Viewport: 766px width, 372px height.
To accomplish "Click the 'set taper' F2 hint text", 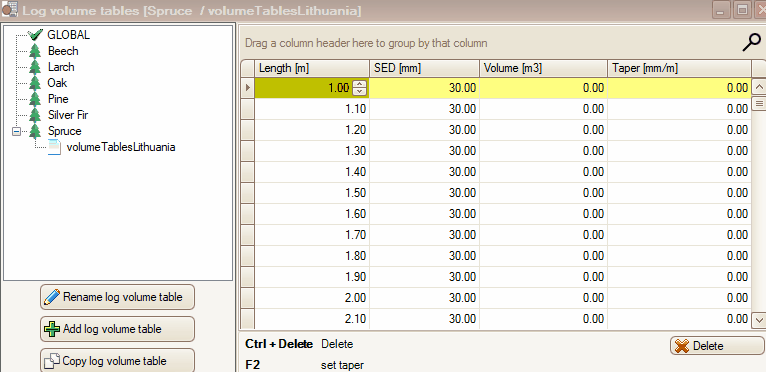I will click(342, 365).
